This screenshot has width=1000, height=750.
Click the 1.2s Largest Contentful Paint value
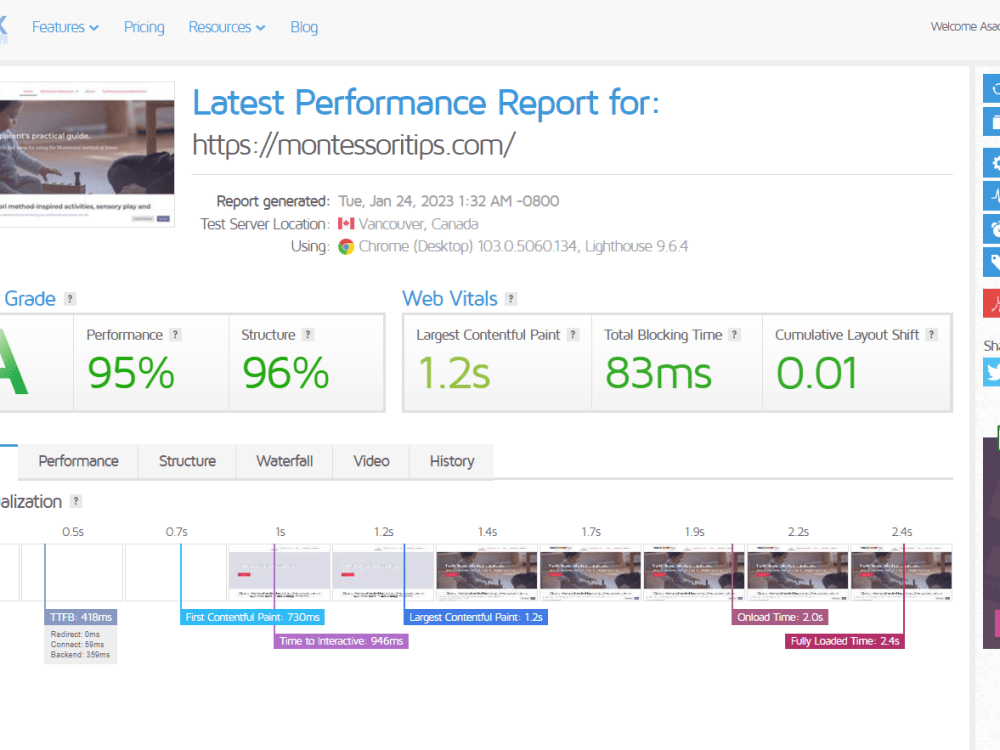click(454, 373)
